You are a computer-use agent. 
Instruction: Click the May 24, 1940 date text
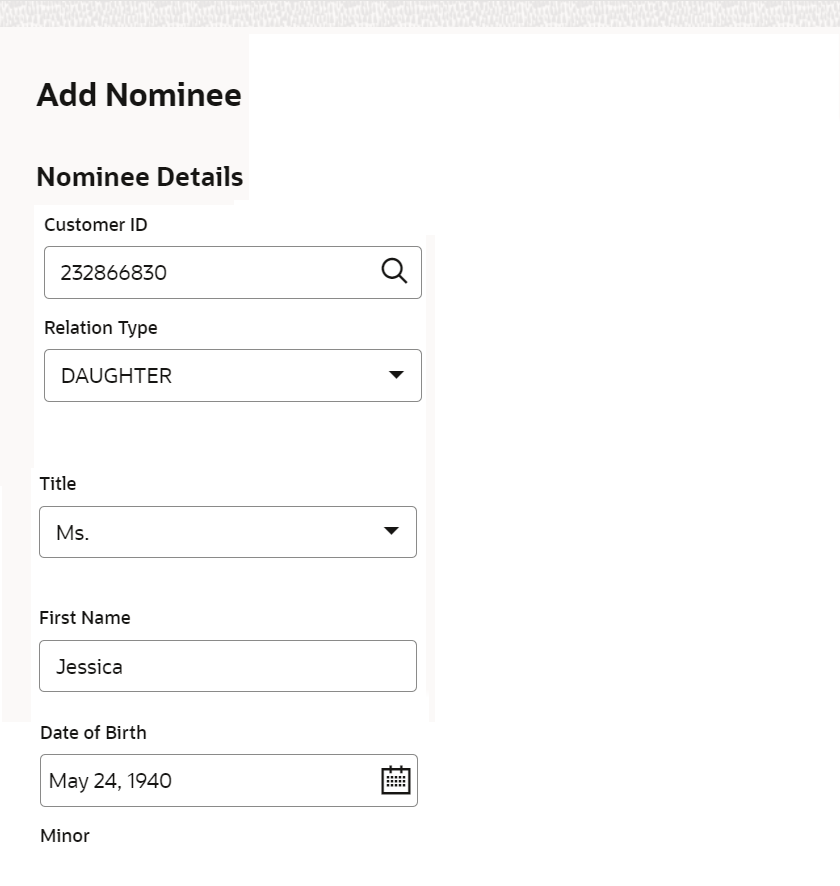110,781
